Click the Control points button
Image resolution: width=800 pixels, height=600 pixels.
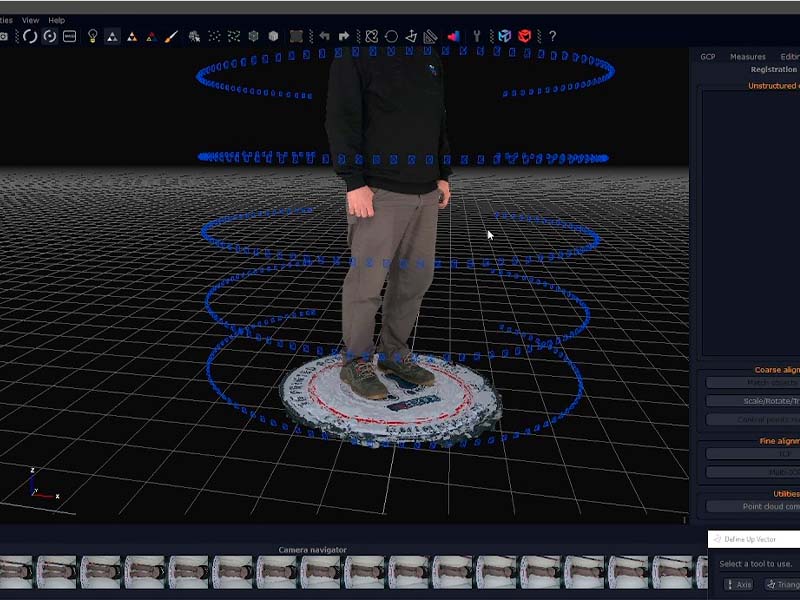(753, 420)
